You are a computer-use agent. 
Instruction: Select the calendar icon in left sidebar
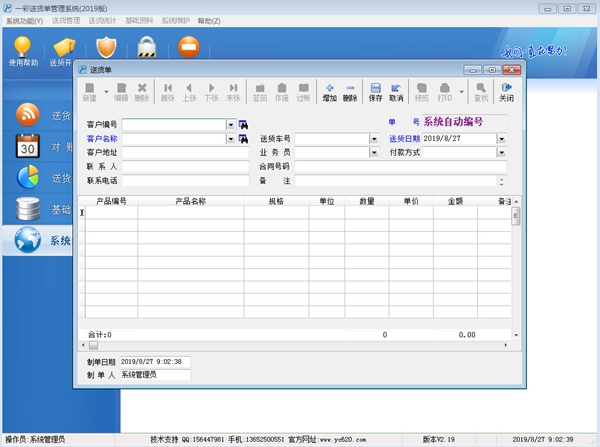pos(30,145)
